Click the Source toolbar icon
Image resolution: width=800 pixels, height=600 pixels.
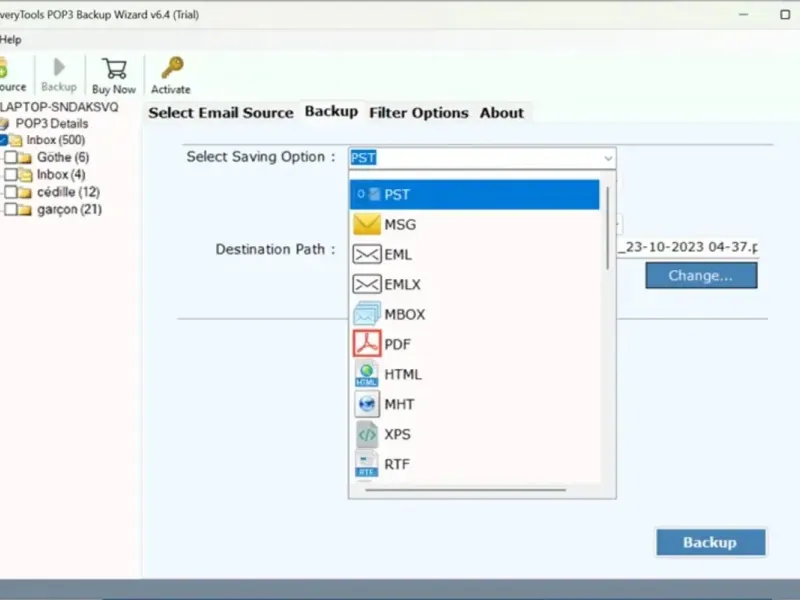[3, 68]
